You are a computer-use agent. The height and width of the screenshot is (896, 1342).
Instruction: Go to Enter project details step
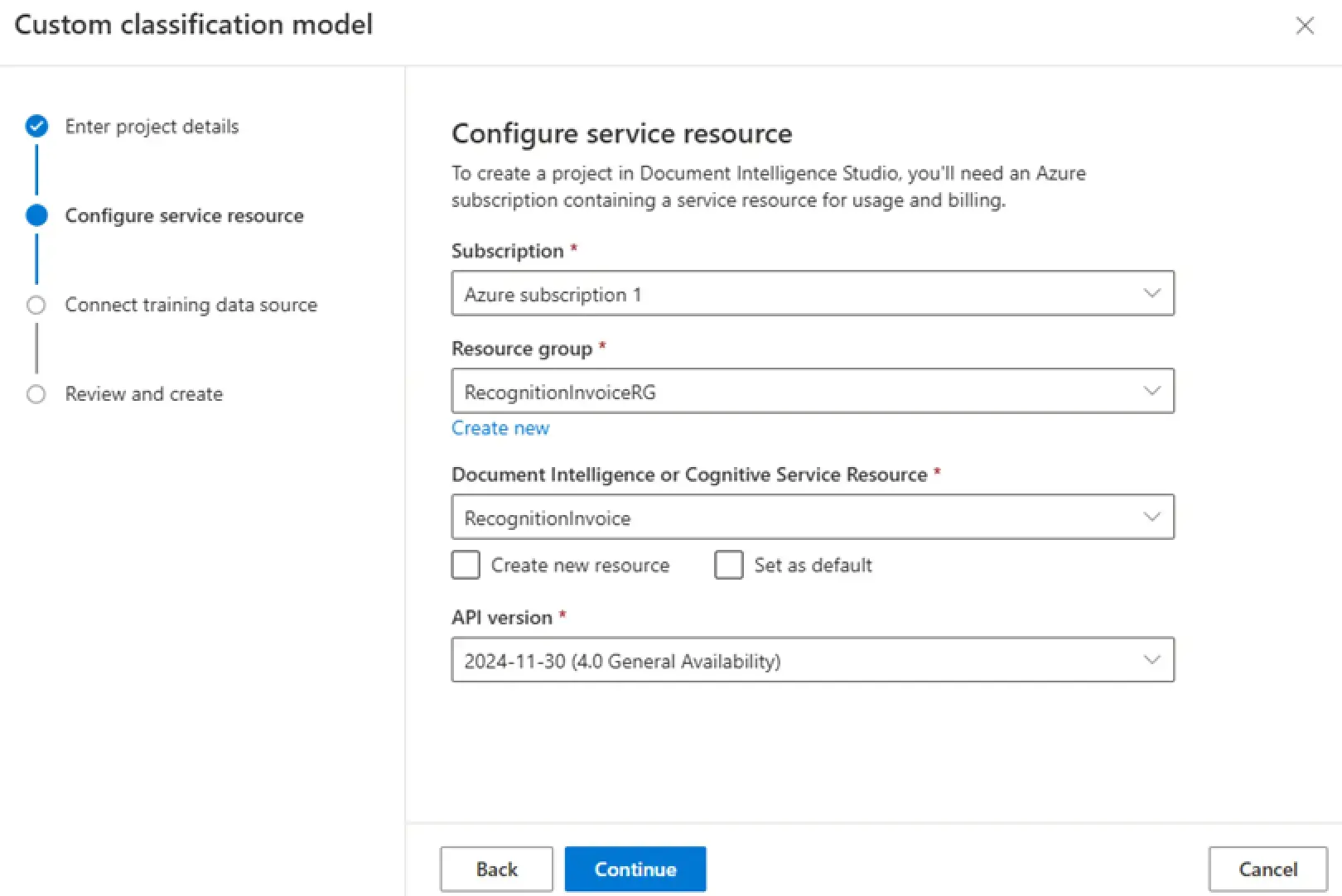(152, 127)
